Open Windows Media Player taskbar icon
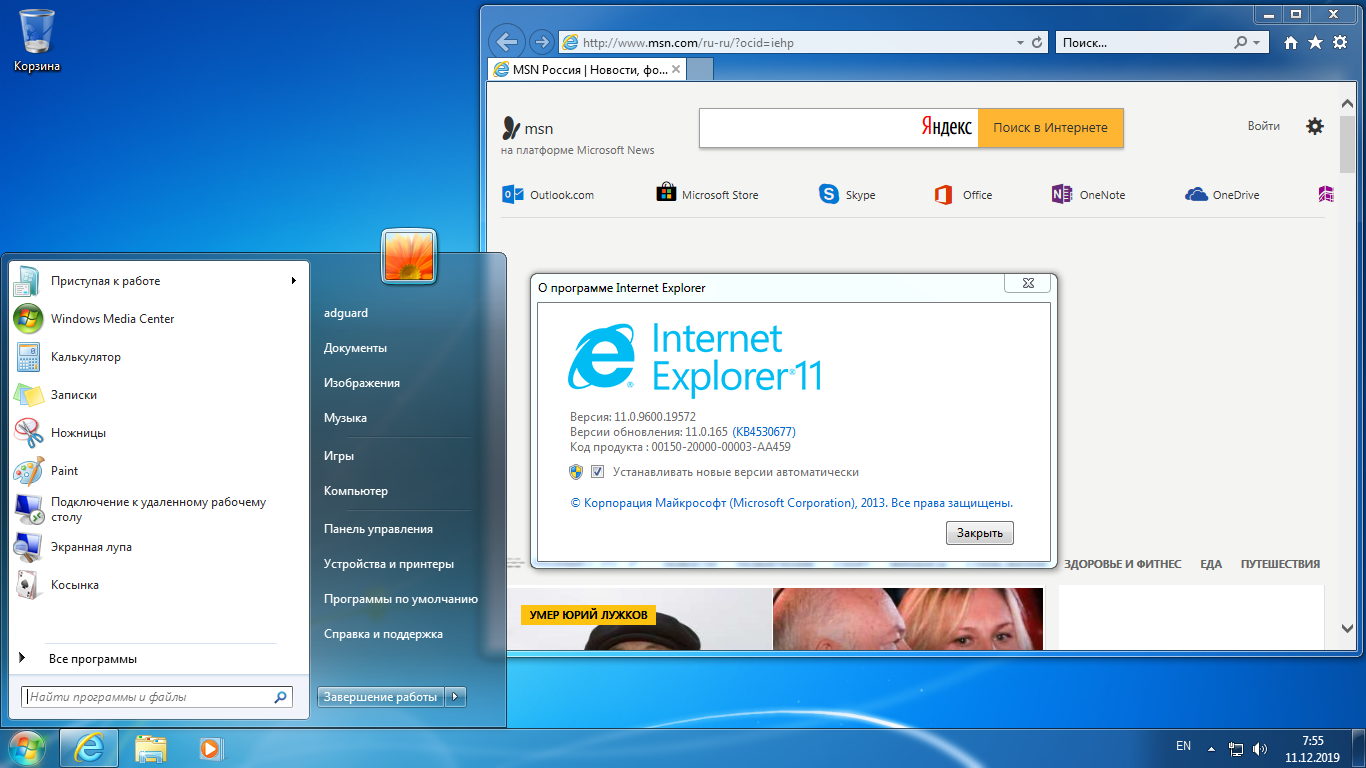 point(209,748)
